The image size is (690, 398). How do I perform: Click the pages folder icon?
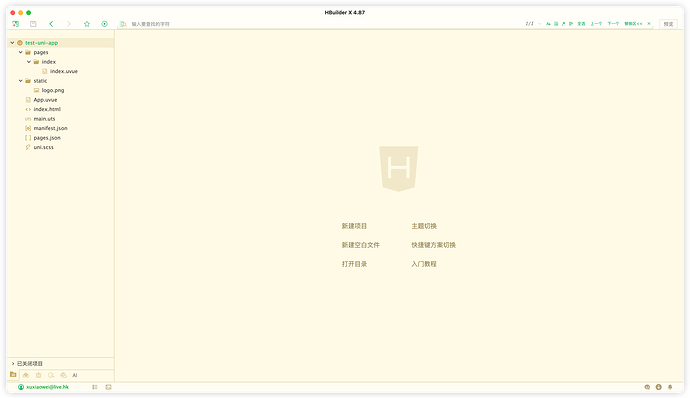coord(28,52)
